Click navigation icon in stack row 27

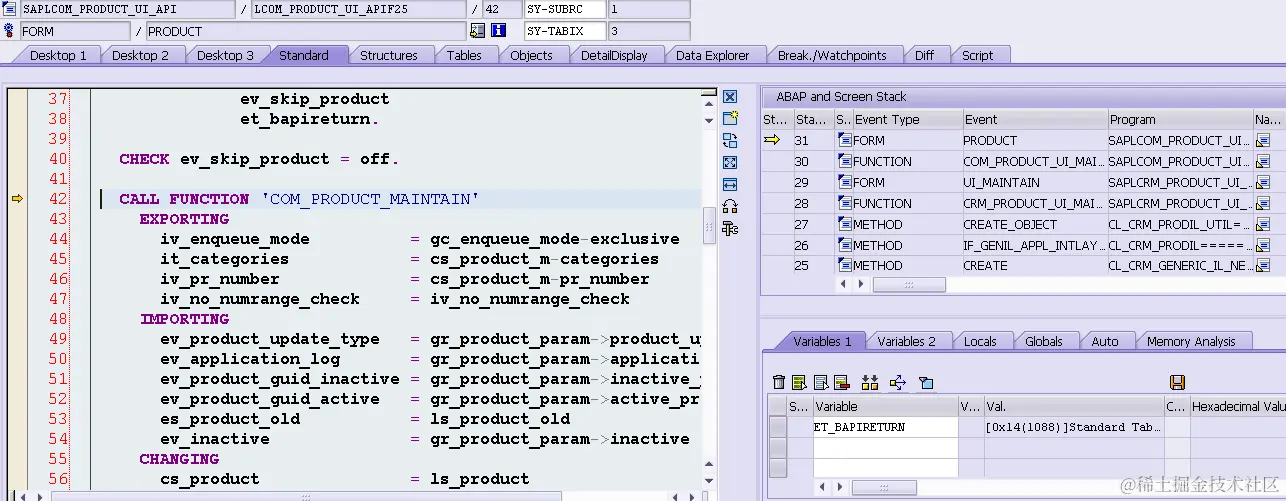1262,225
